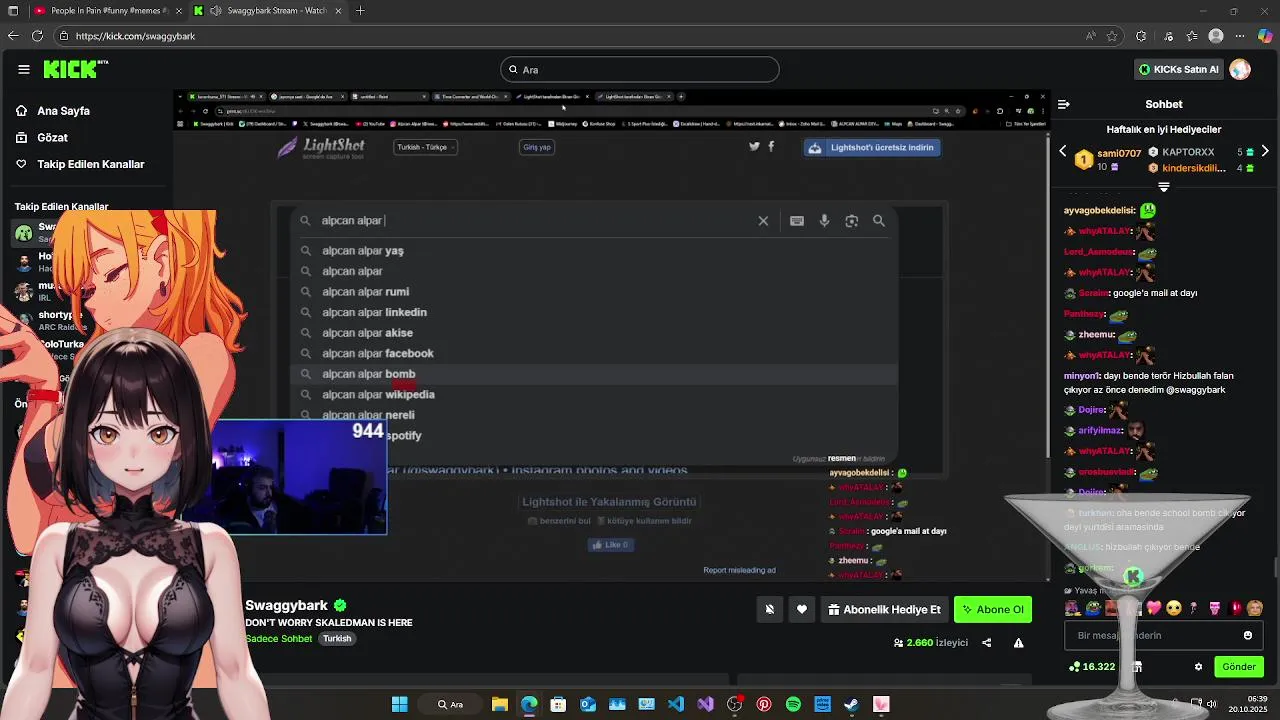Select suggestion 'alpcan alpar yaş'
The image size is (1280, 720).
point(363,251)
